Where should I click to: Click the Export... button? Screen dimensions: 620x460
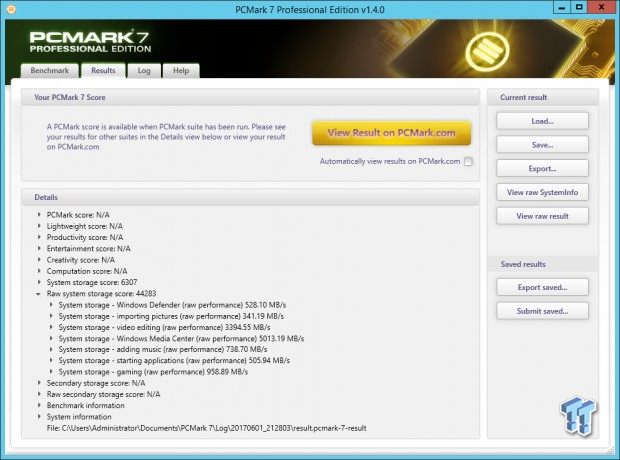[x=542, y=168]
